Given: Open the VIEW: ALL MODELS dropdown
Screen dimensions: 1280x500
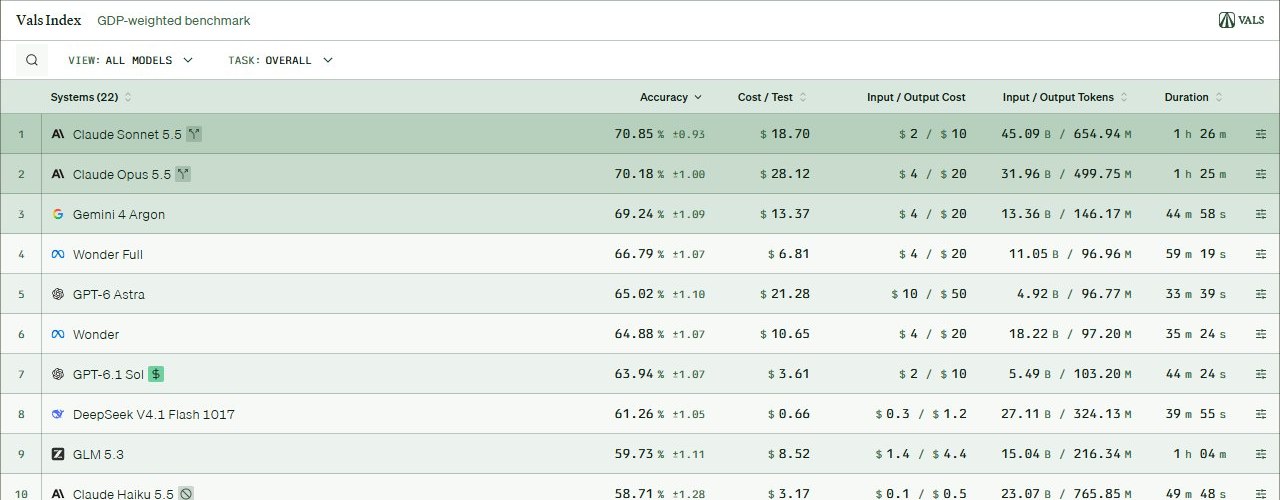Looking at the screenshot, I should point(131,60).
